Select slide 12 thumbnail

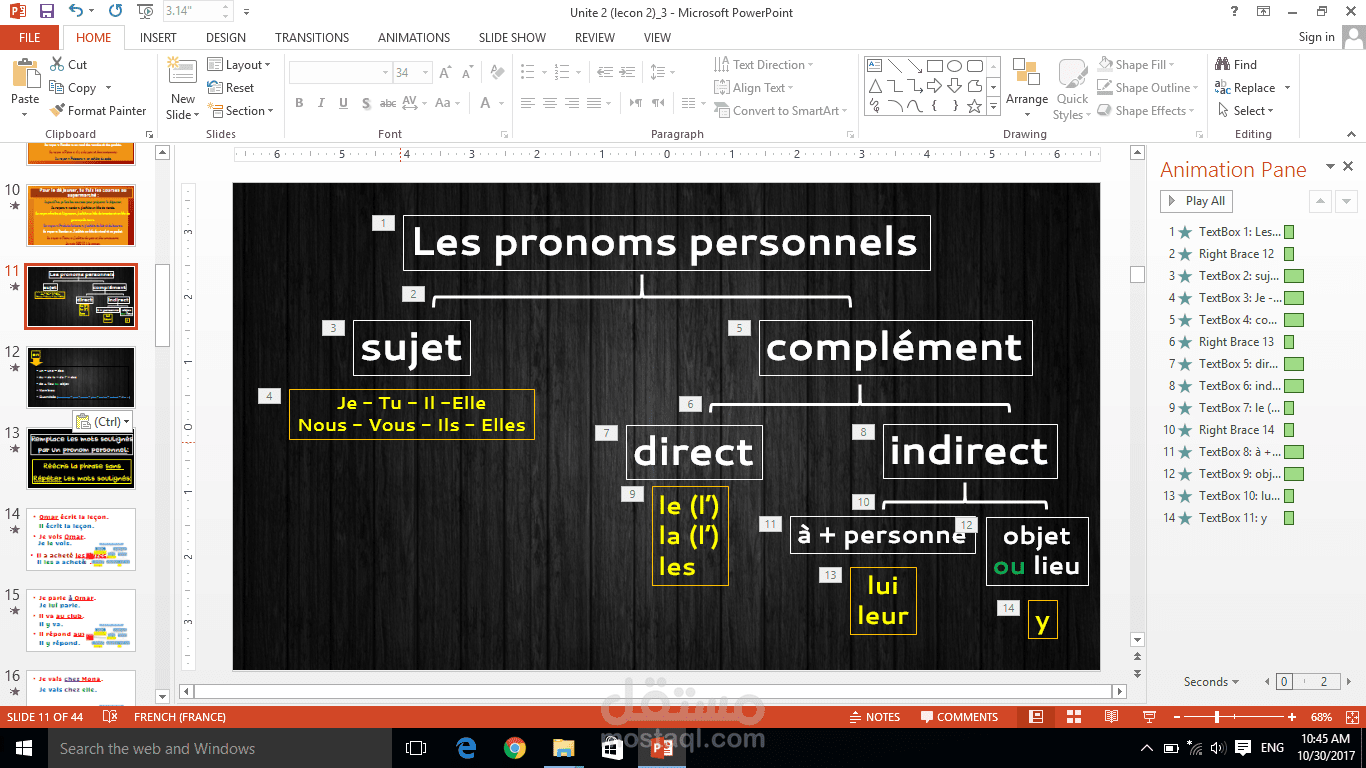[x=81, y=377]
